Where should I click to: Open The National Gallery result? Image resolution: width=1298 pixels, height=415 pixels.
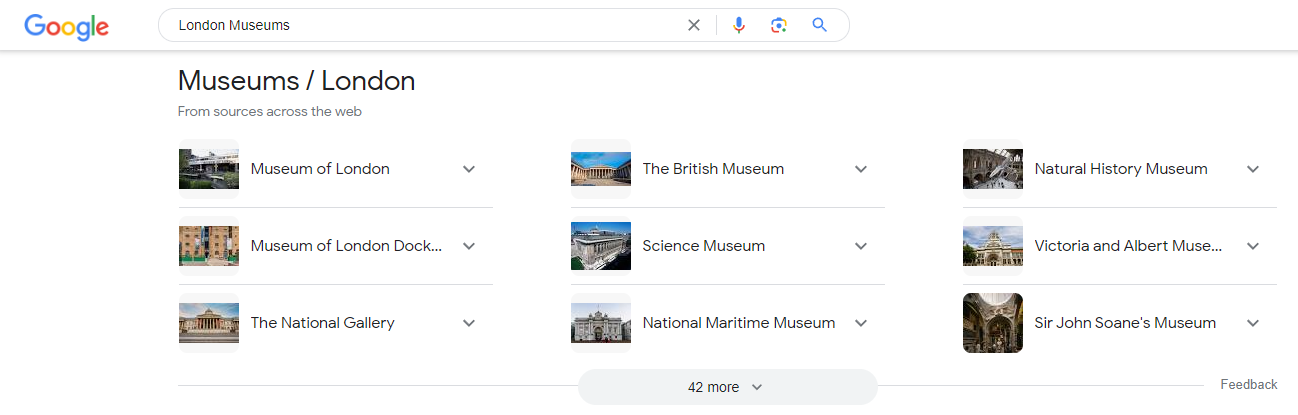pyautogui.click(x=322, y=323)
